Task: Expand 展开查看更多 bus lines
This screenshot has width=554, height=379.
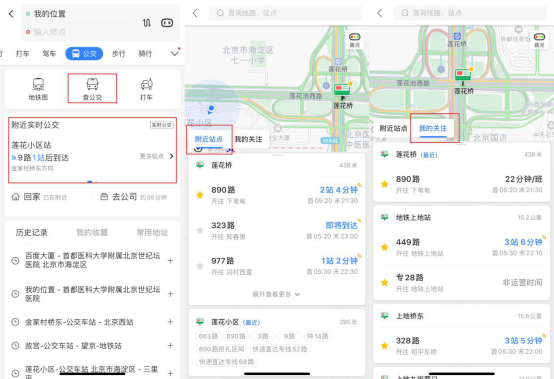Action: coord(276,294)
